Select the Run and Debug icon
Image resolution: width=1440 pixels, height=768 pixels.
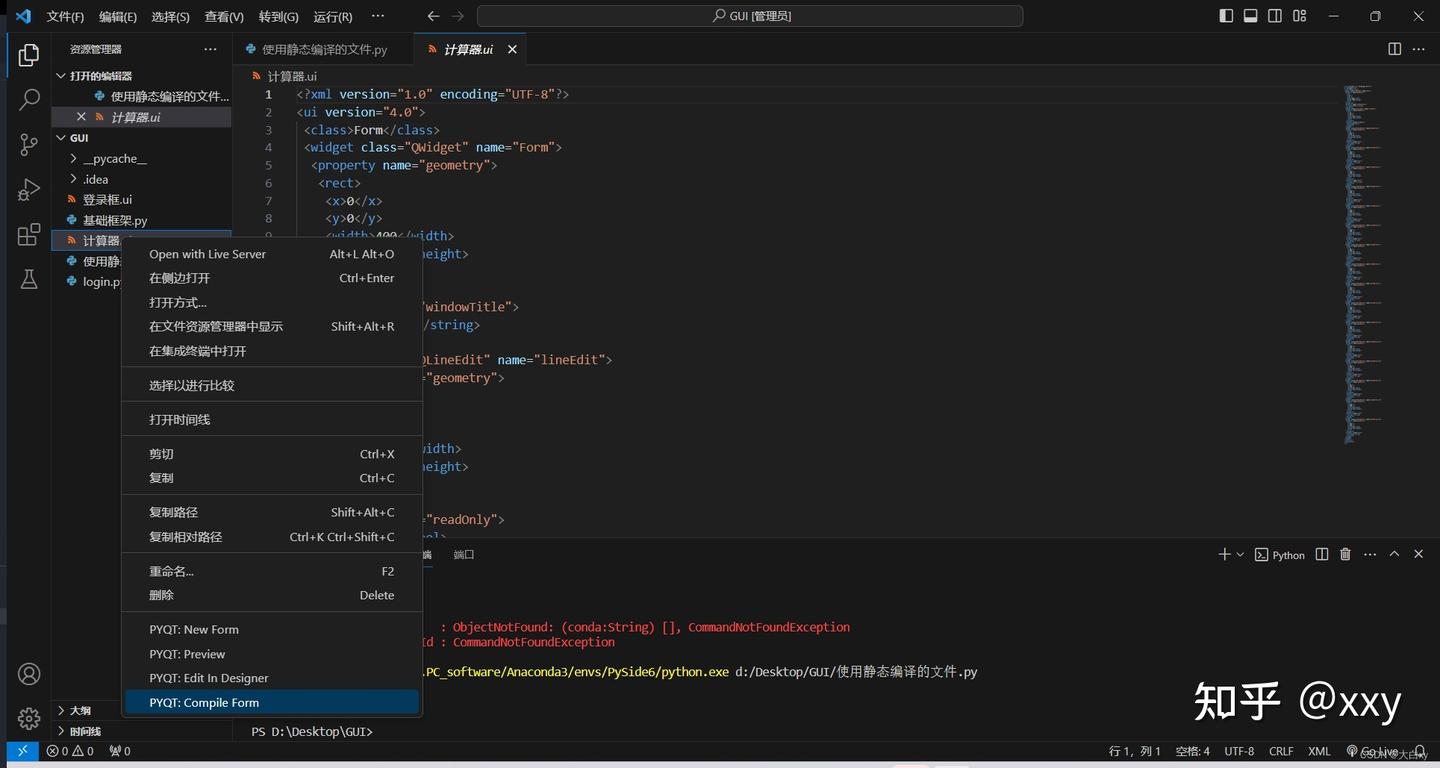point(29,190)
